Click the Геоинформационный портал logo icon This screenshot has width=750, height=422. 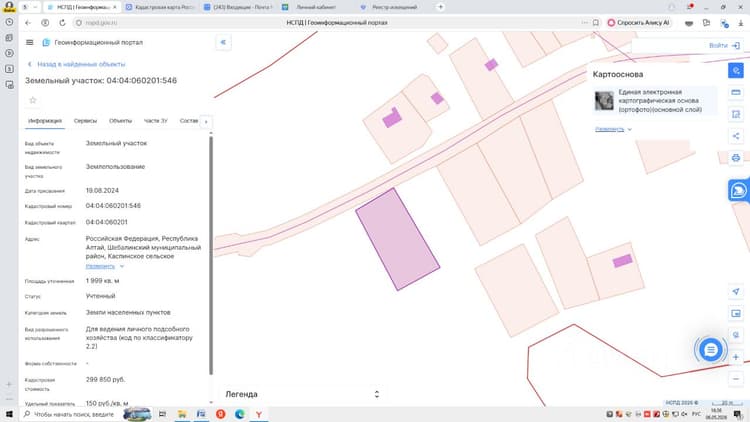(46, 43)
